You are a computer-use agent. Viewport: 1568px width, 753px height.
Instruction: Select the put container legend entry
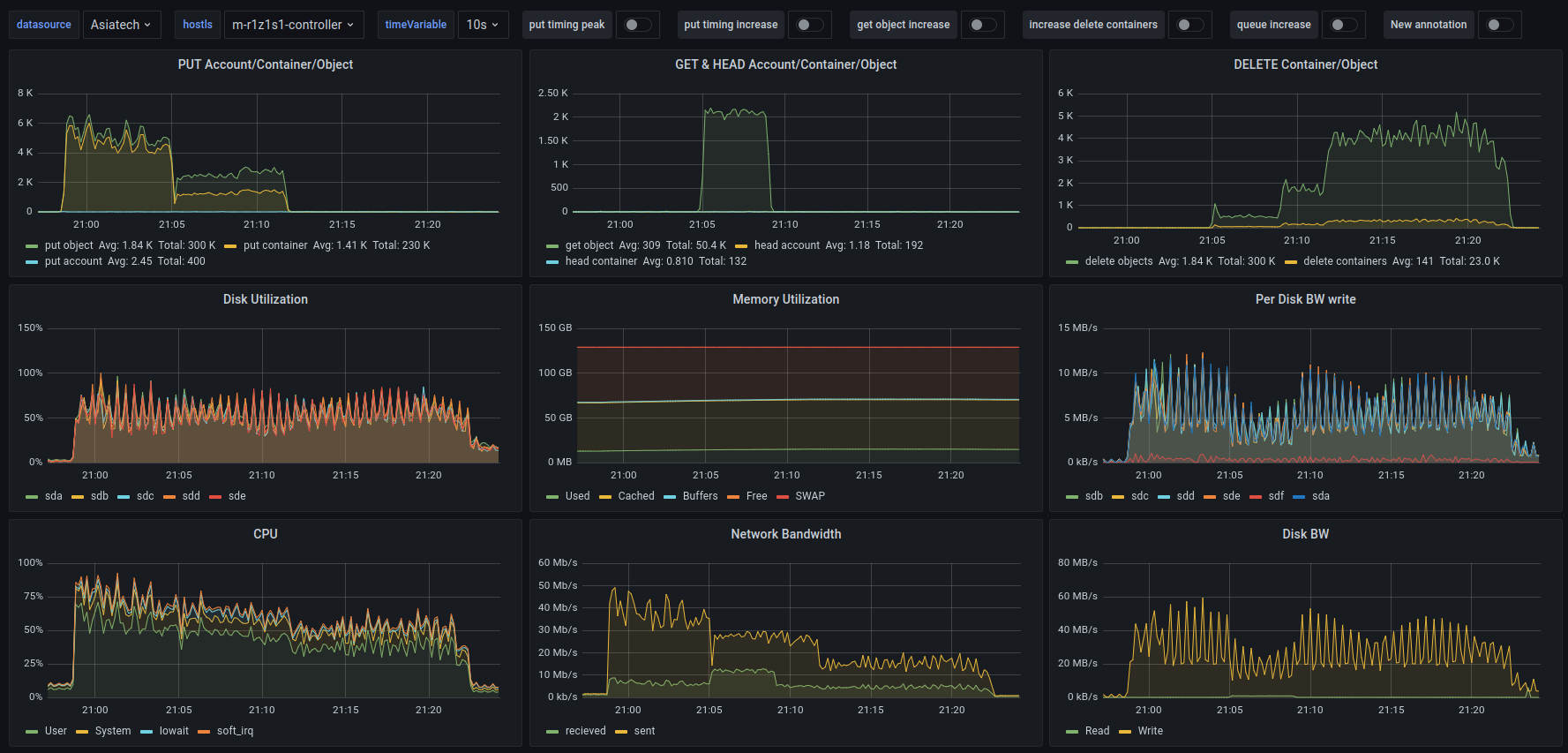(275, 245)
